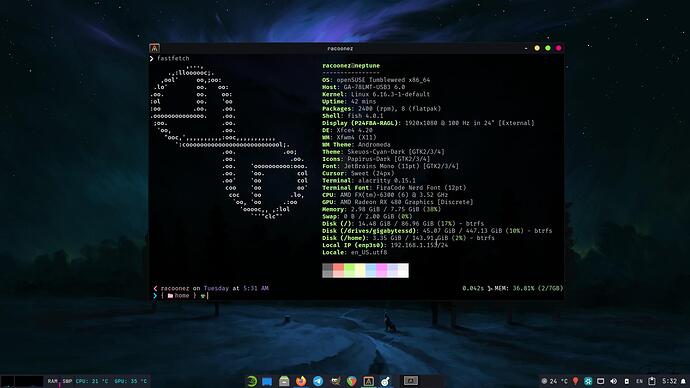Screen dimensions: 690x388
Task: Focus Alacritty via its dock icon
Action: (x=368, y=381)
